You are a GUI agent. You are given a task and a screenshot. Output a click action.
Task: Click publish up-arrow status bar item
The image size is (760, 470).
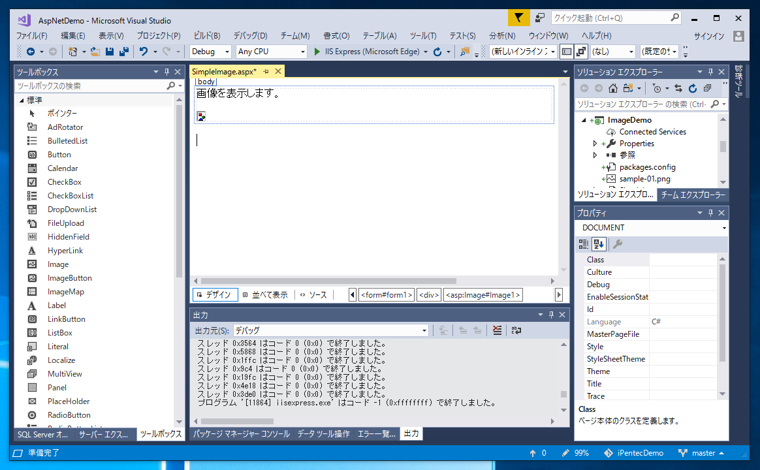538,453
